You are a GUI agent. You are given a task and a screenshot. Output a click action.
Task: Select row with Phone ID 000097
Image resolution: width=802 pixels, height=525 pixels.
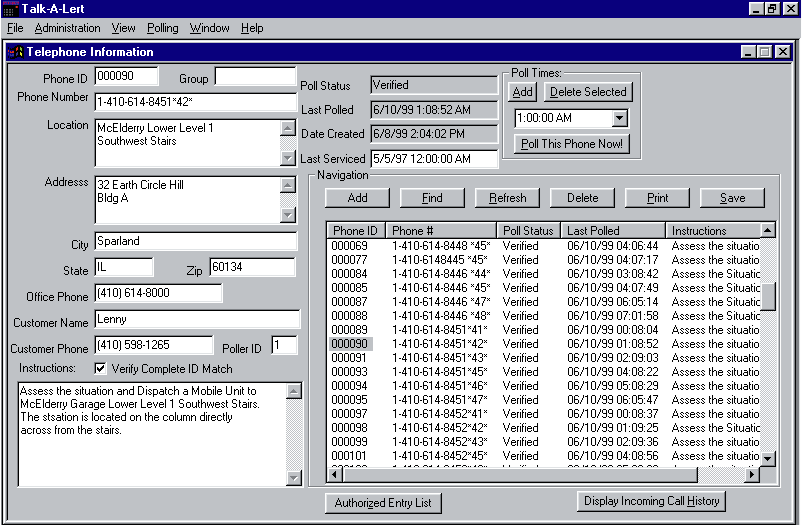[x=544, y=413]
